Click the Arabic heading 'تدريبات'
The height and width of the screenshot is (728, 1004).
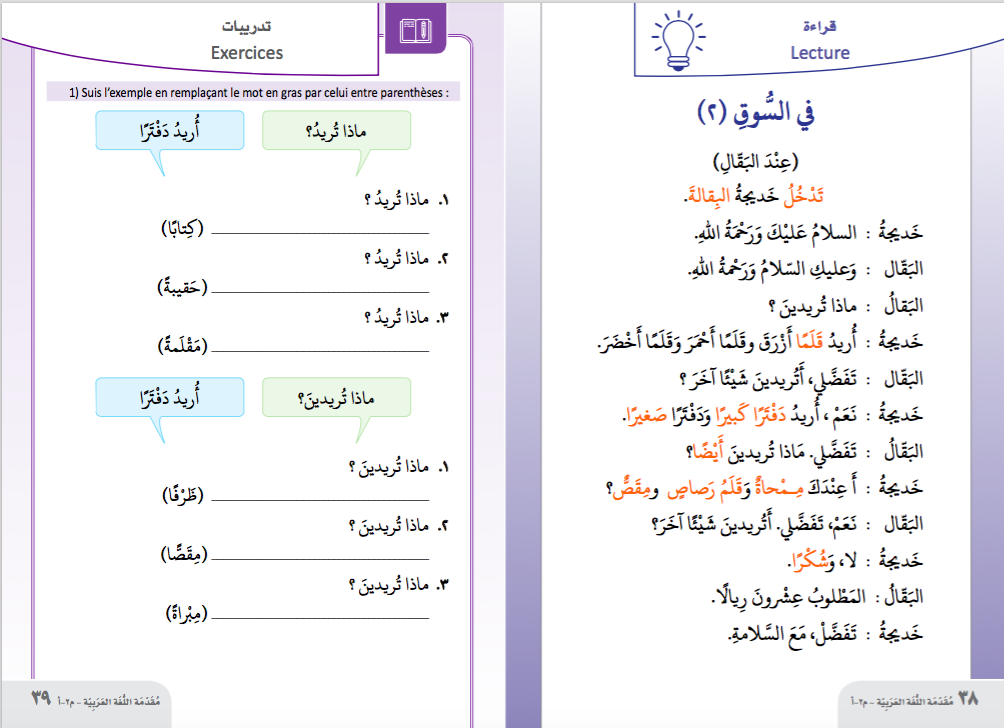tap(247, 26)
